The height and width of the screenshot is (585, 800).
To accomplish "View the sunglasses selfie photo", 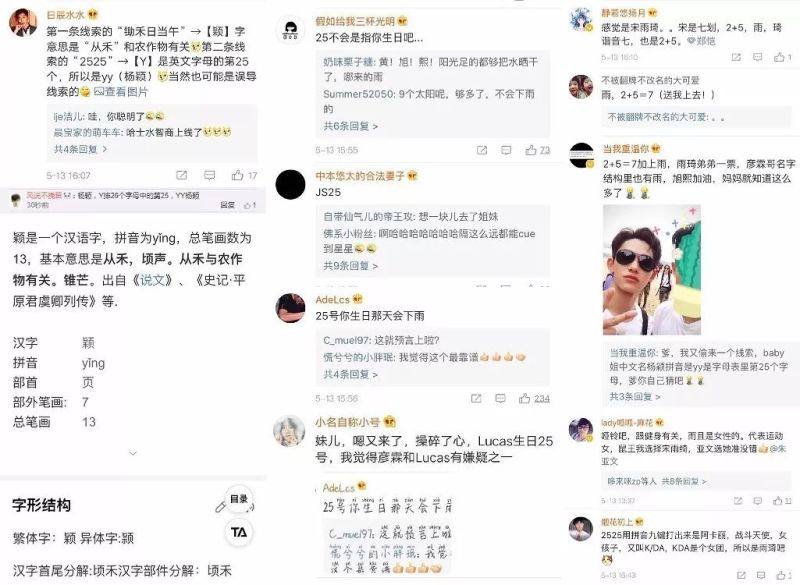I will [x=652, y=270].
